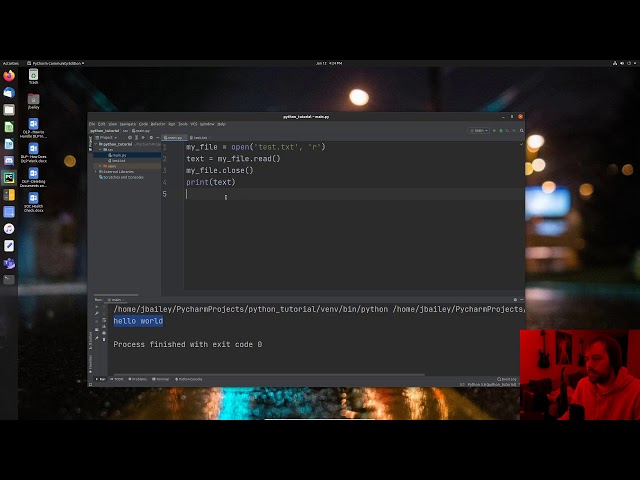This screenshot has height=480, width=640.
Task: Open the Problems tool window tab
Action: pos(138,379)
